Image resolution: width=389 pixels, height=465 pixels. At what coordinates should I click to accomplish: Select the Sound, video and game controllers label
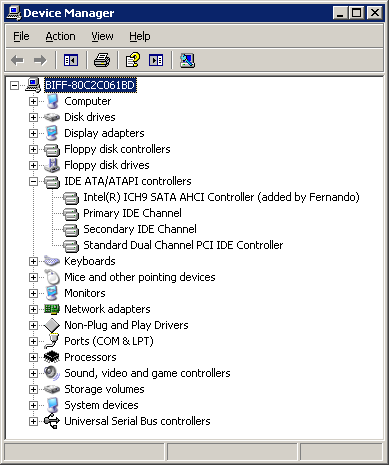[x=147, y=373]
